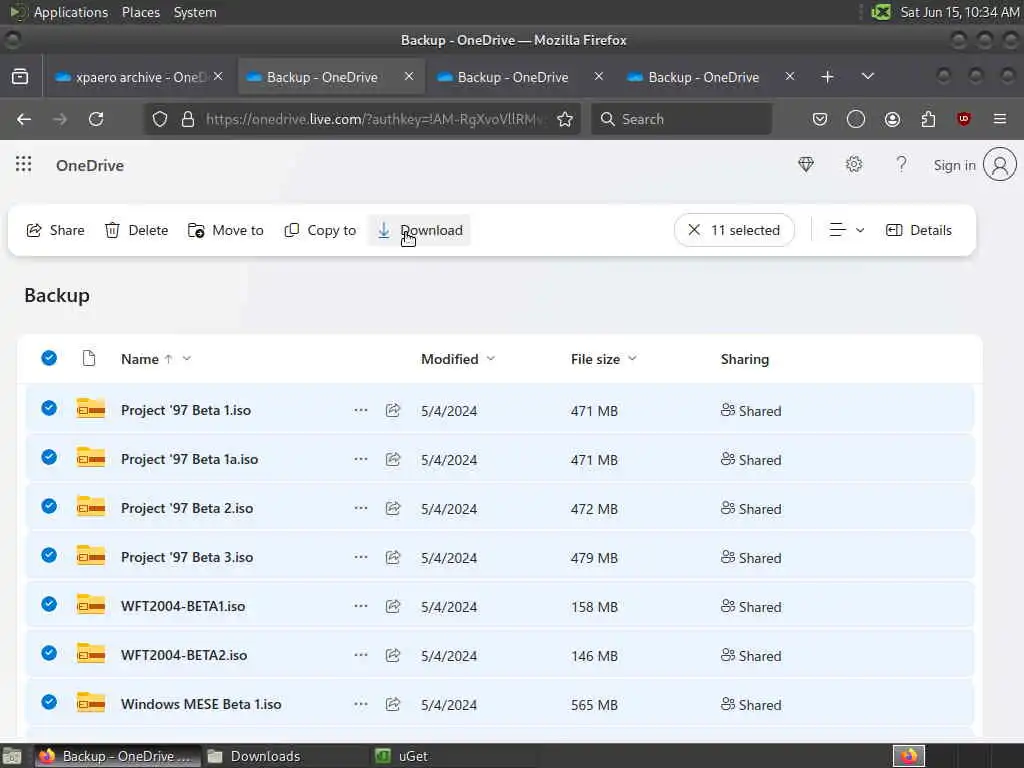Click the clock showing Sat Jun 15

959,12
